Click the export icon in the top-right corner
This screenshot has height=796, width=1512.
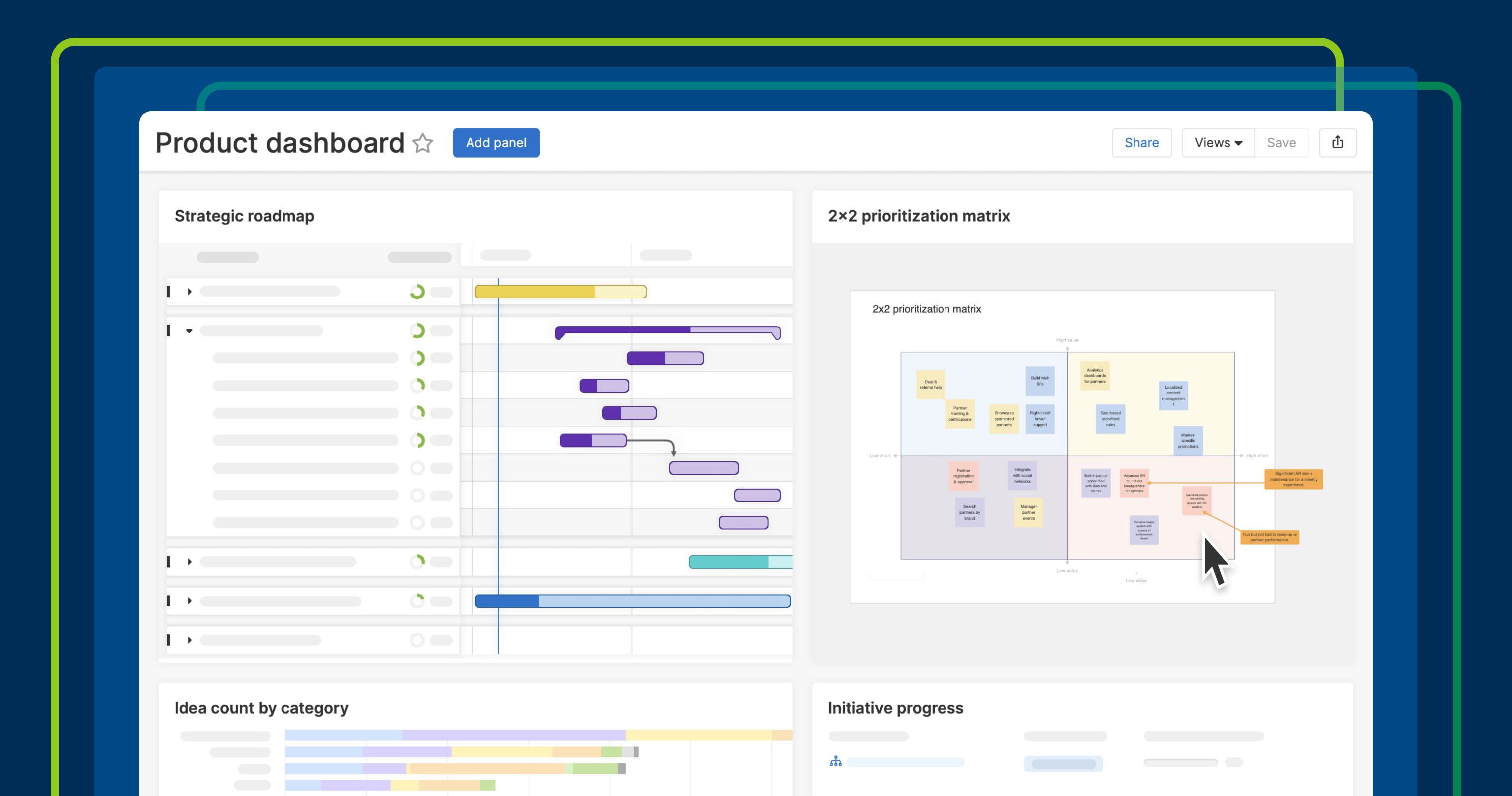pos(1338,142)
